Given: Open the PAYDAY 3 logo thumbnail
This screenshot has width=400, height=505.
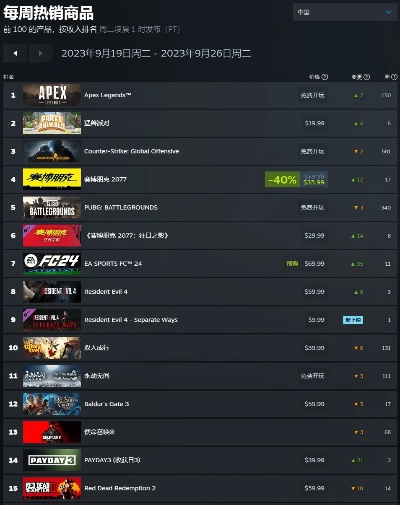Looking at the screenshot, I should pos(52,460).
